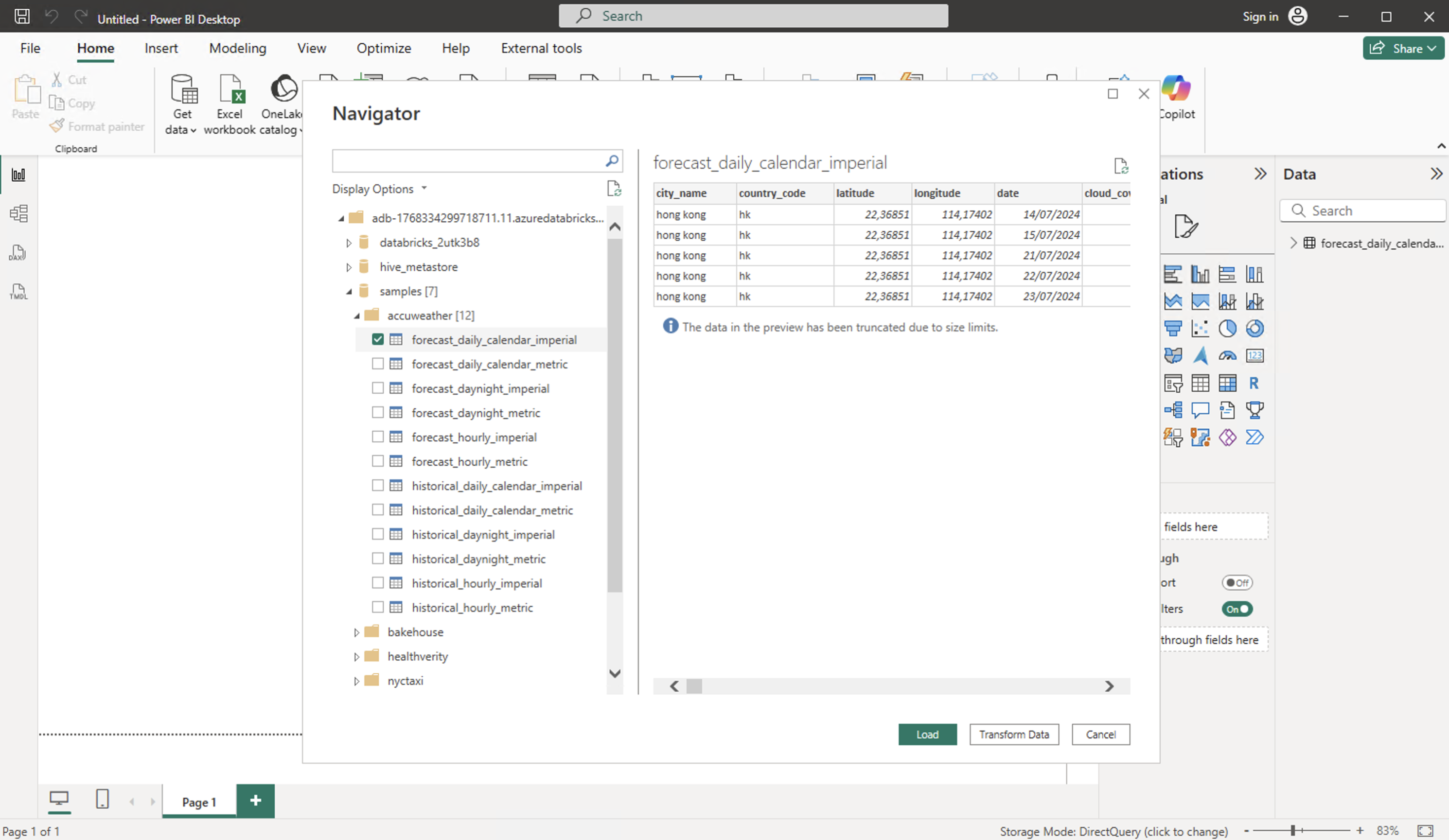Click the refresh preview icon above table
Viewport: 1449px width, 840px height.
pyautogui.click(x=1121, y=166)
